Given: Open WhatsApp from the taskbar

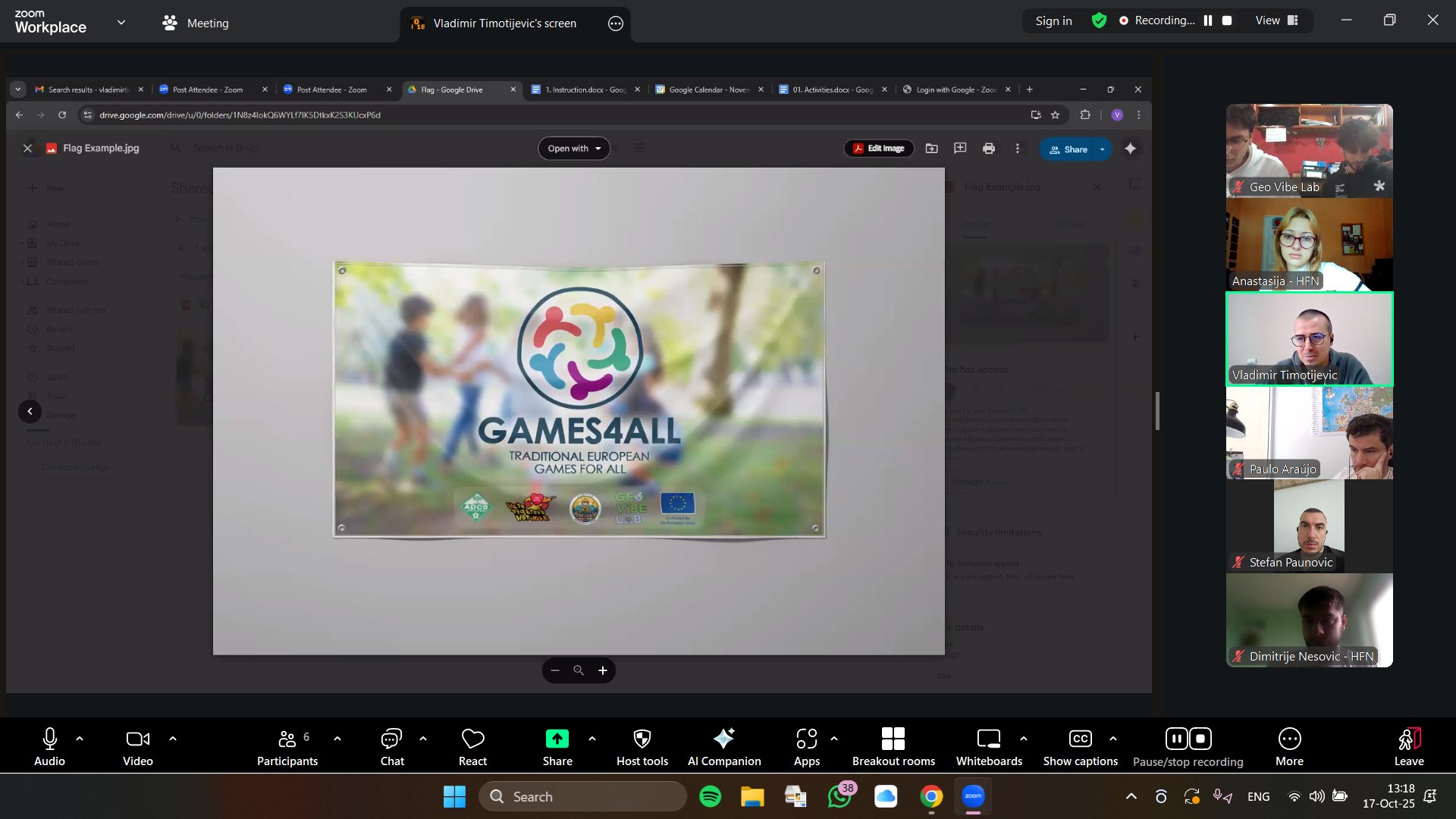Looking at the screenshot, I should pyautogui.click(x=840, y=796).
